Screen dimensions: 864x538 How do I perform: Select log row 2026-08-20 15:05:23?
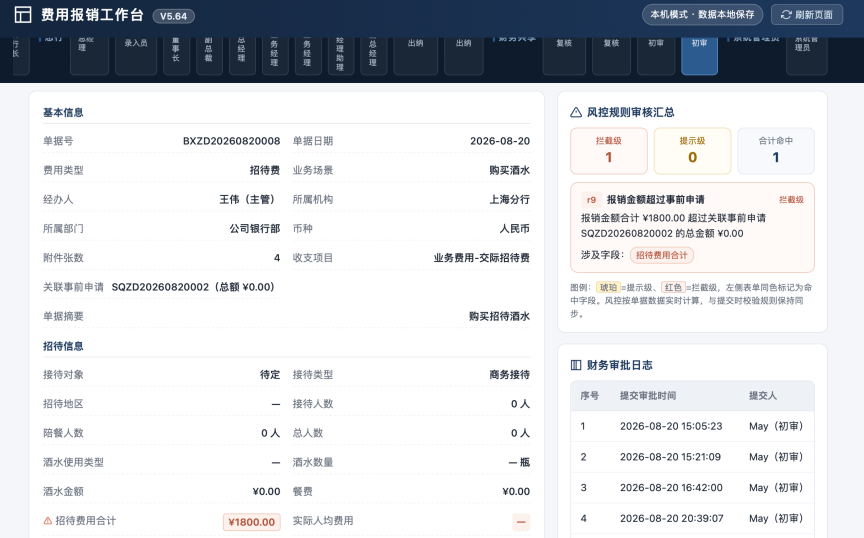pyautogui.click(x=692, y=426)
